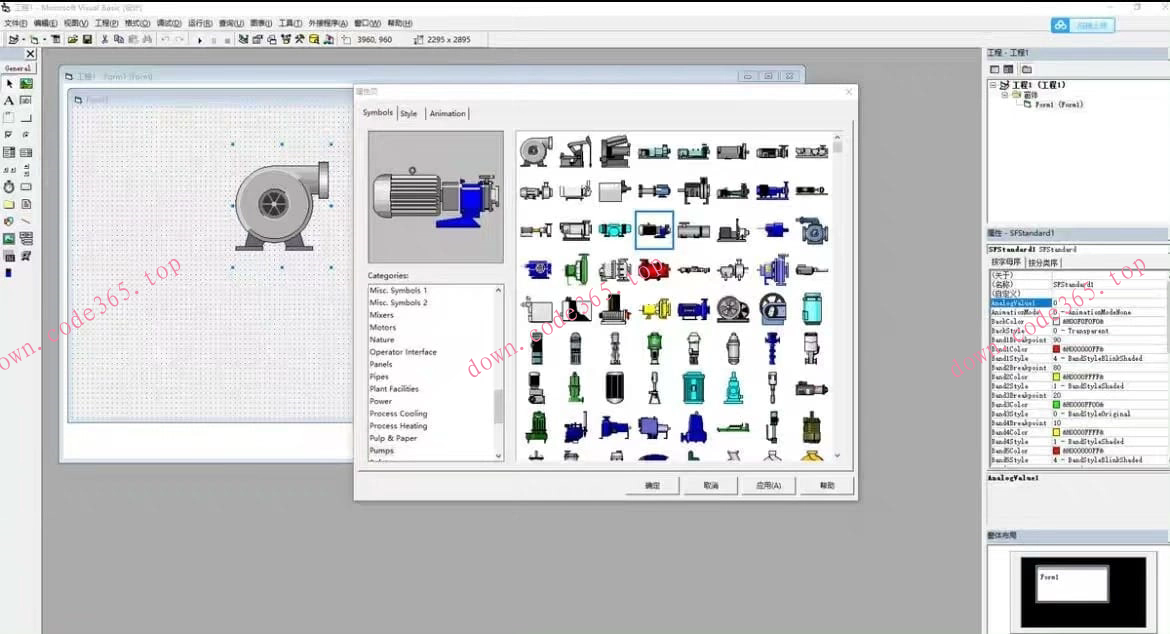The width and height of the screenshot is (1170, 634).
Task: Click the Save Project toolbar icon
Action: [87, 39]
